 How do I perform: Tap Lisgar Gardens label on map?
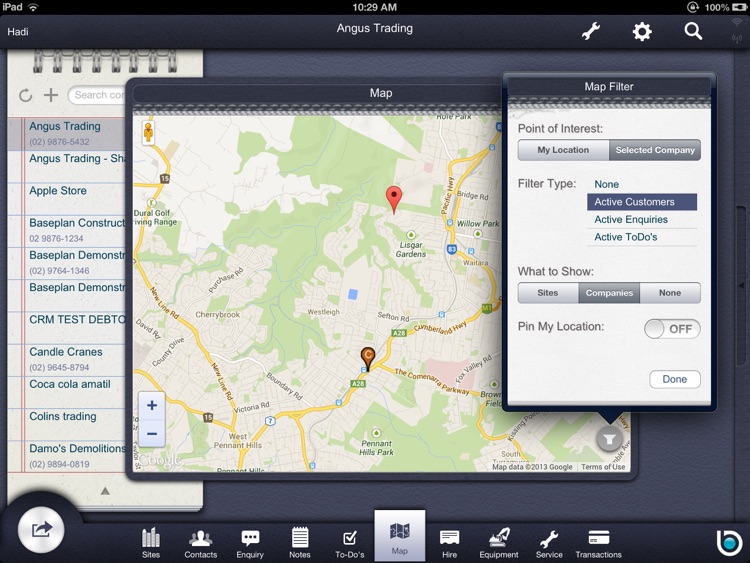click(x=410, y=249)
